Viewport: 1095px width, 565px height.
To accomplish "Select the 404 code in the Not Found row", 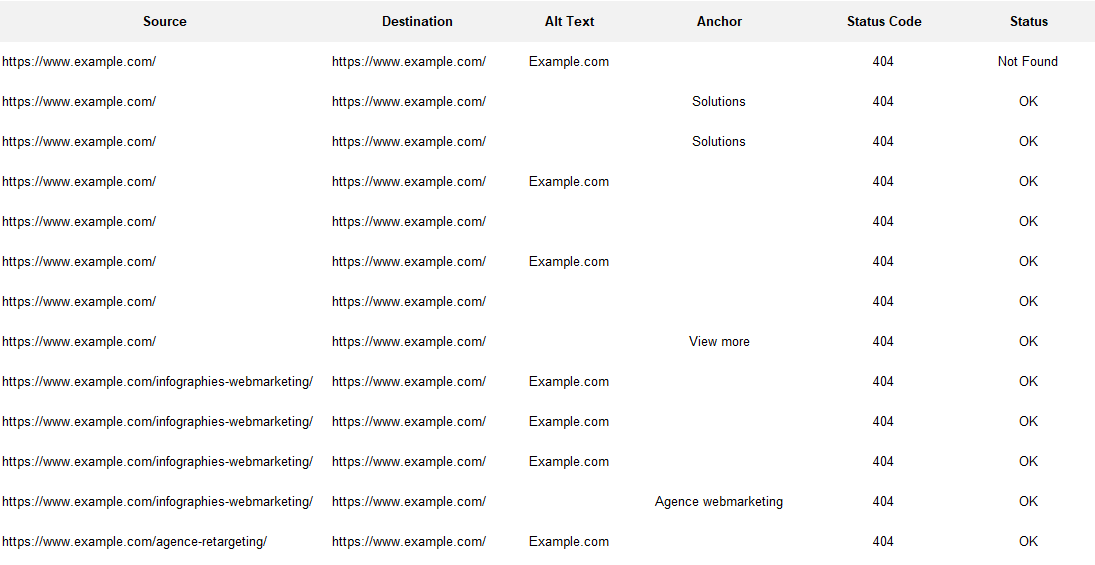I will 883,61.
